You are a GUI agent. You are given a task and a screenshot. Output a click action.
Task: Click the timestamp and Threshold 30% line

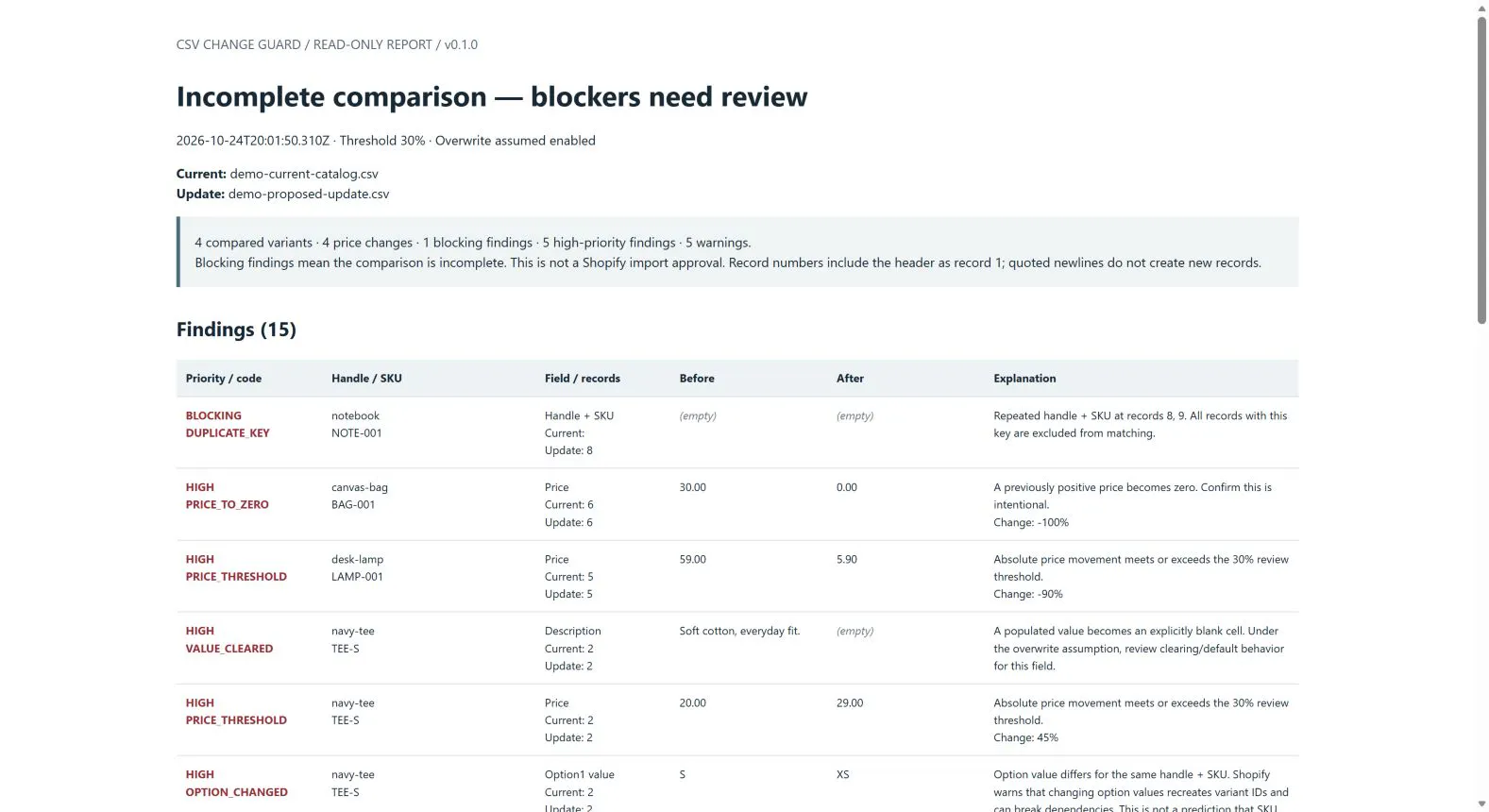pos(385,141)
